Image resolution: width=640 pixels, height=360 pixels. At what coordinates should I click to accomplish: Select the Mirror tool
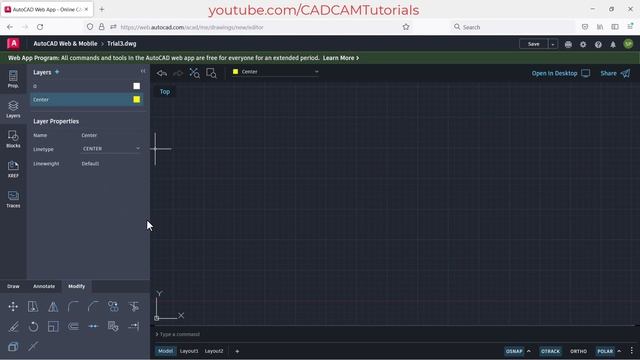coord(53,307)
